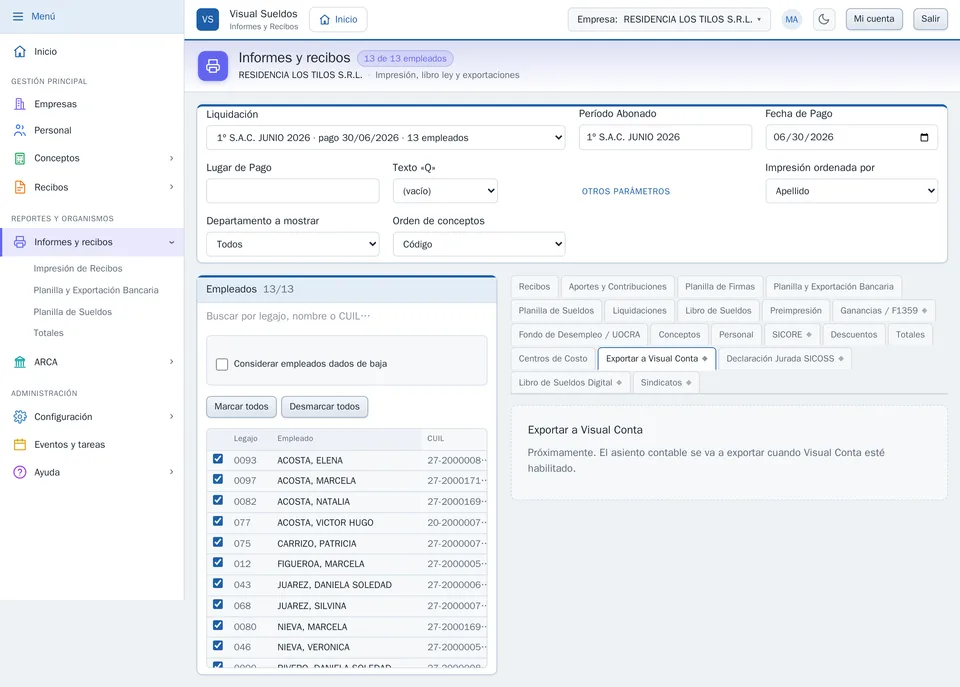Open the Departamento a mostrar dropdown
Screen dimensions: 960x687
(293, 244)
